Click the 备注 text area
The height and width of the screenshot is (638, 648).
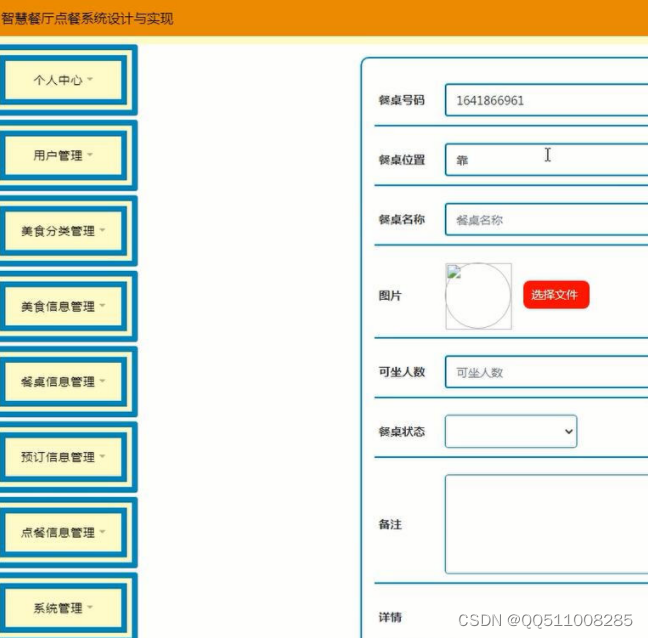coord(546,524)
